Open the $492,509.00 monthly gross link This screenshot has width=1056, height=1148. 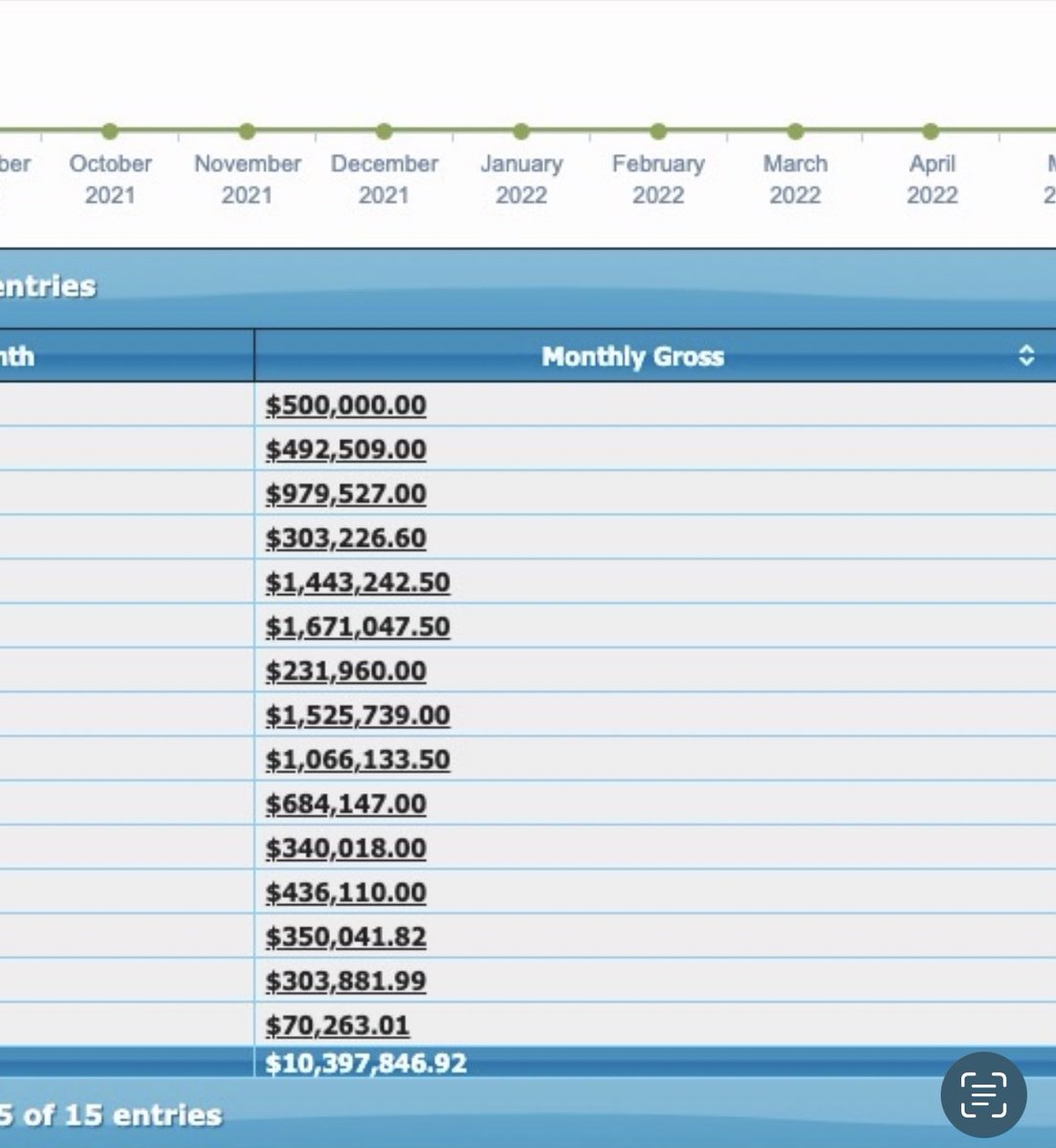[x=345, y=450]
